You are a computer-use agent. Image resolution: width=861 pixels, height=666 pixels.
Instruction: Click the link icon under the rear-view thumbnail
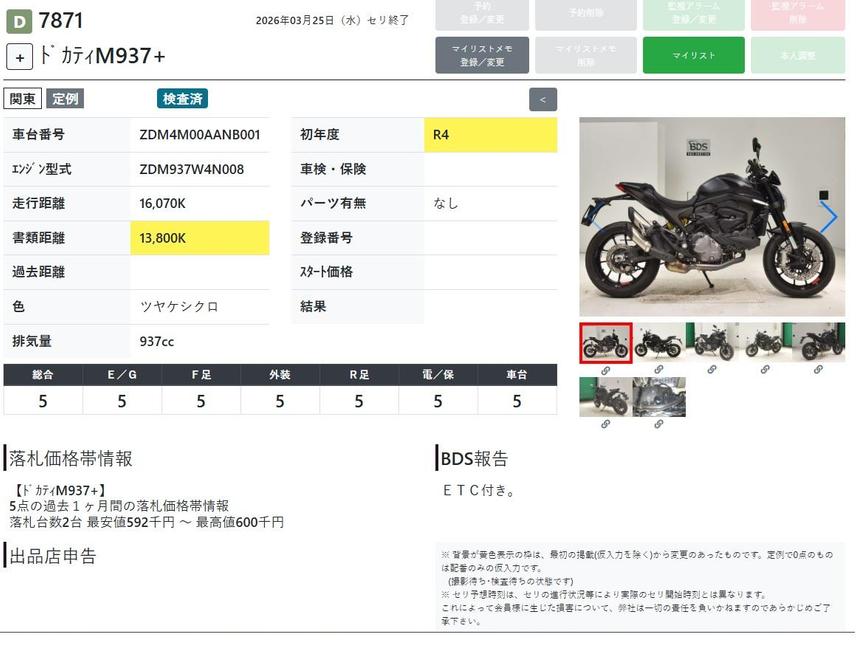[x=605, y=424]
